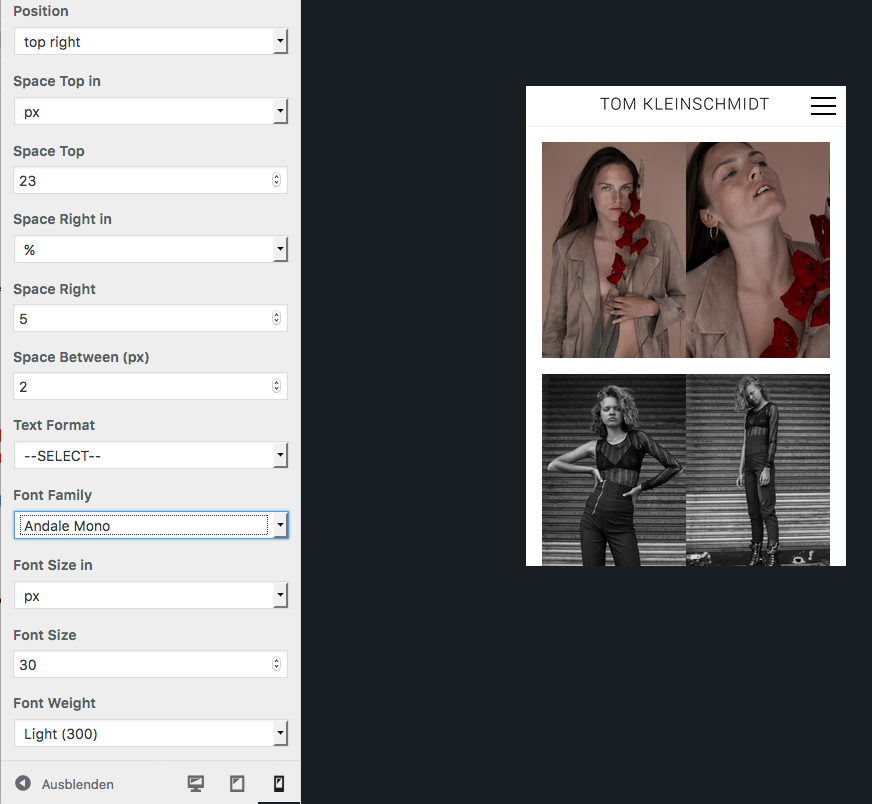Adjust the Space Top stepper arrows
The height and width of the screenshot is (804, 872).
(x=277, y=181)
